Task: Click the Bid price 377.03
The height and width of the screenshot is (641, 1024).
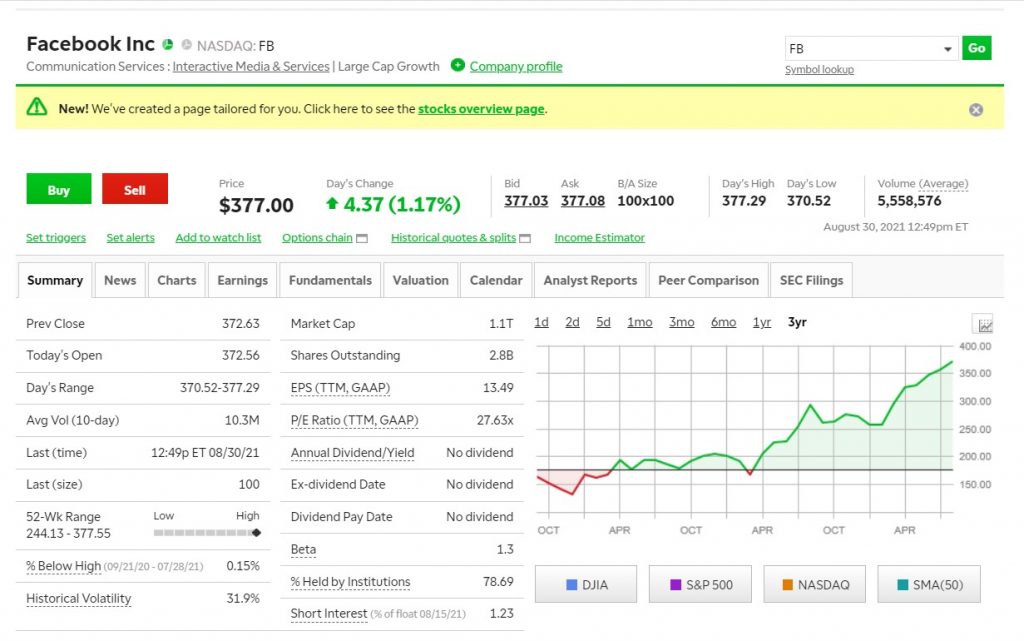Action: tap(526, 201)
